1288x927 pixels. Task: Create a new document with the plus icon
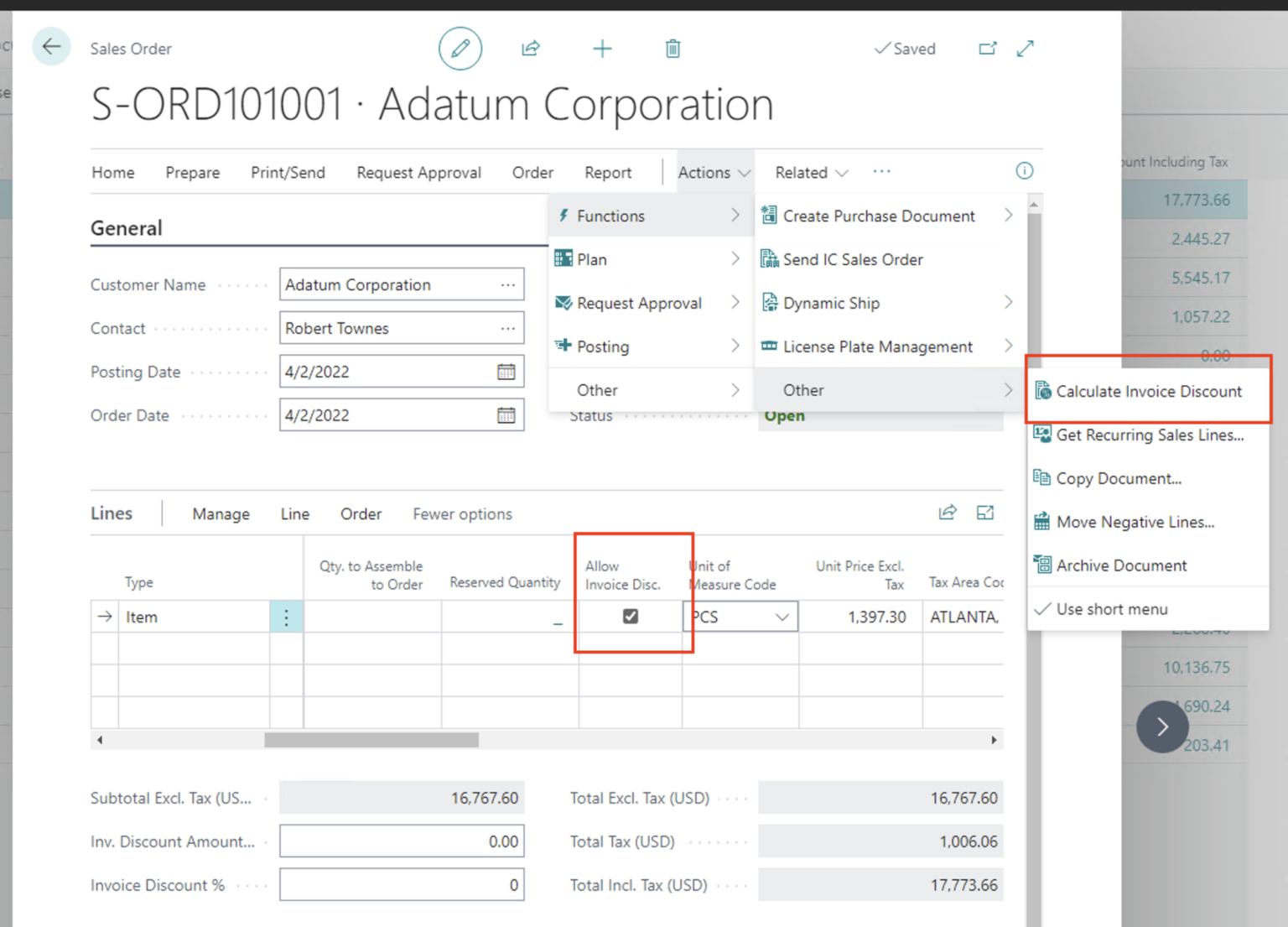coord(602,48)
